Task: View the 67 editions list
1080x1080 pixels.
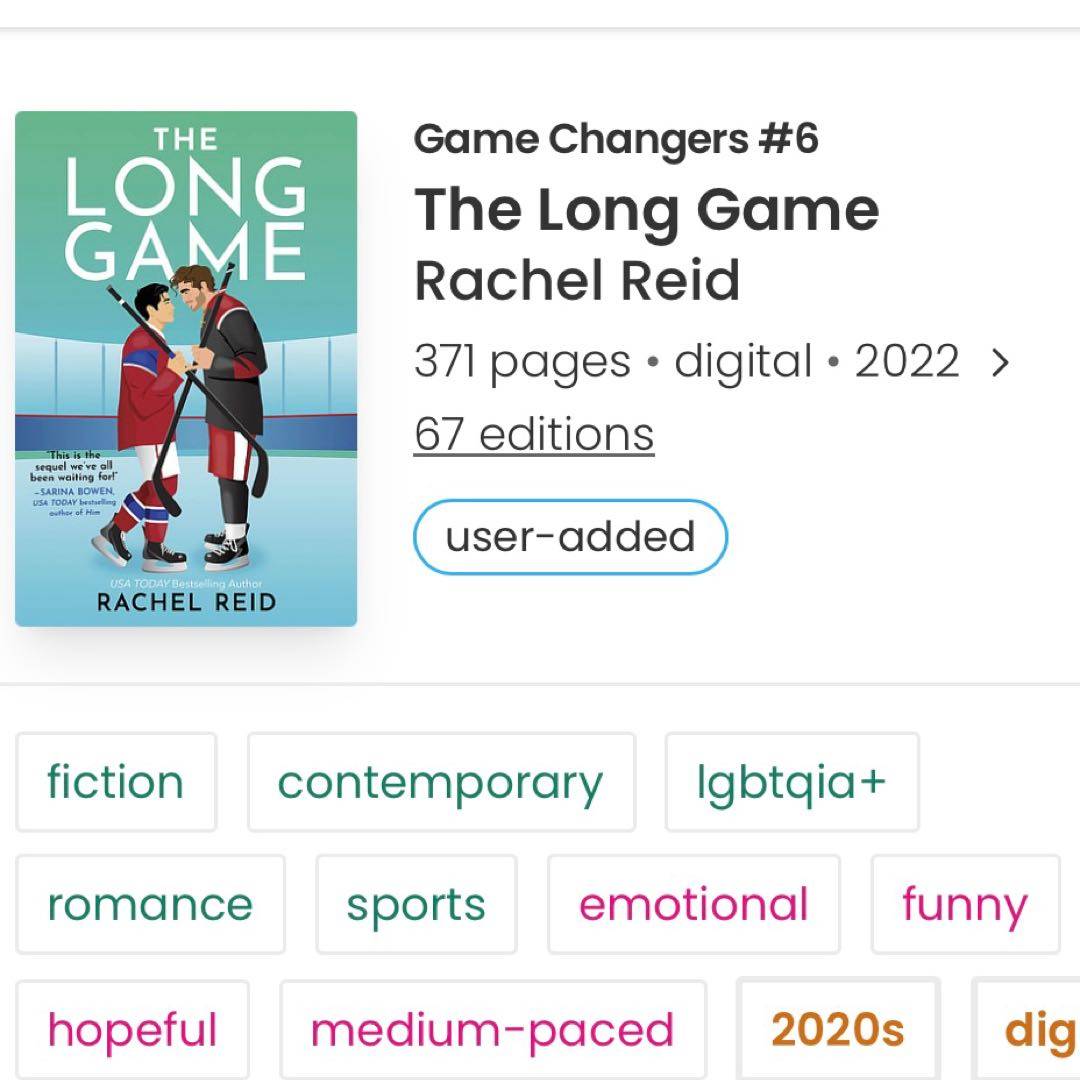Action: [534, 434]
